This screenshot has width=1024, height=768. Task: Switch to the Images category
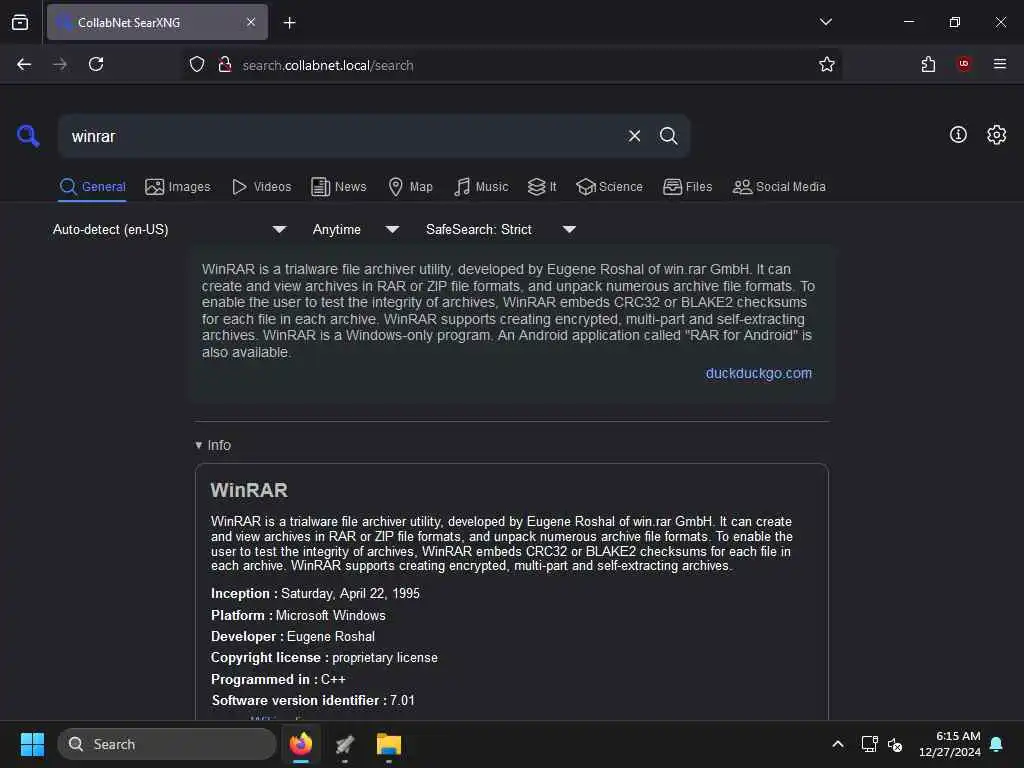tap(178, 187)
